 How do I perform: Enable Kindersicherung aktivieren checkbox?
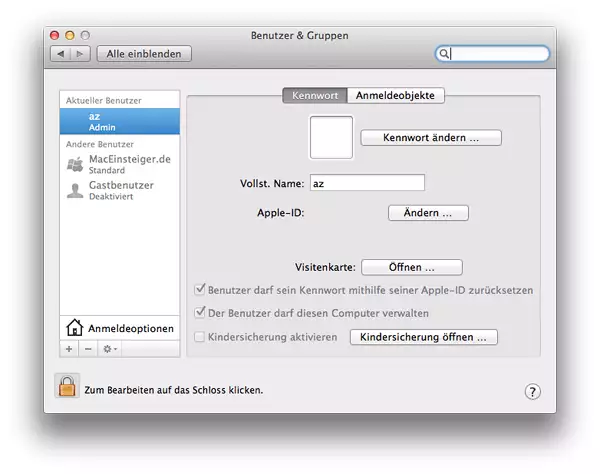click(200, 337)
